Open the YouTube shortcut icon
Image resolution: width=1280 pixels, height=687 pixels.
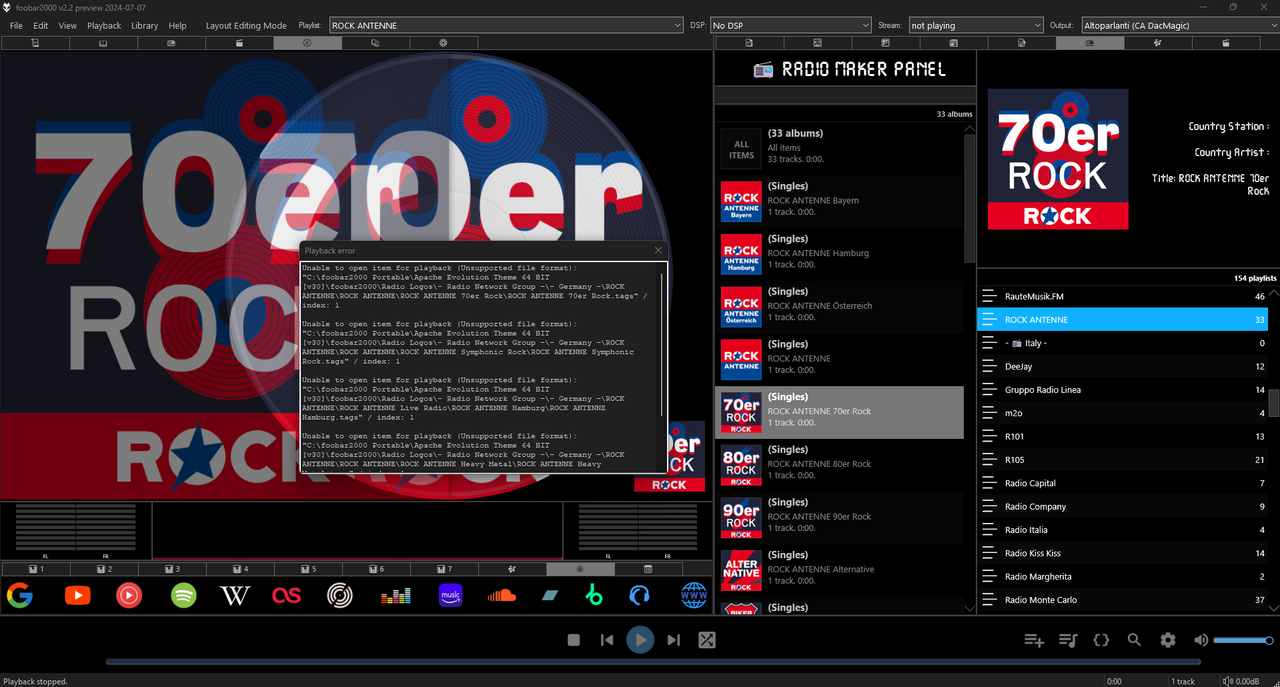[77, 596]
